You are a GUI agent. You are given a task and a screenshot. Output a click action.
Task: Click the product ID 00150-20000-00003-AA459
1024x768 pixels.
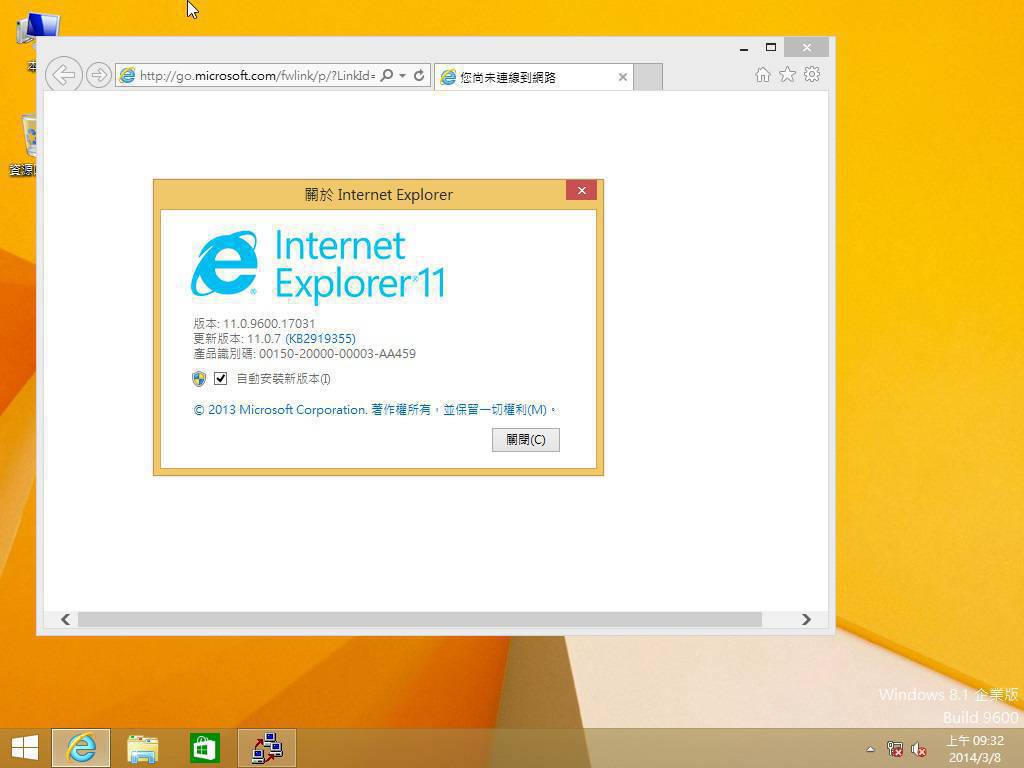(x=337, y=353)
